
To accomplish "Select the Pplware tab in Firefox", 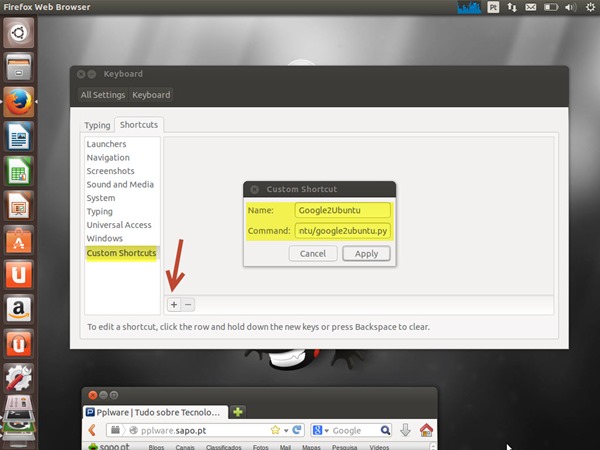I will (155, 412).
